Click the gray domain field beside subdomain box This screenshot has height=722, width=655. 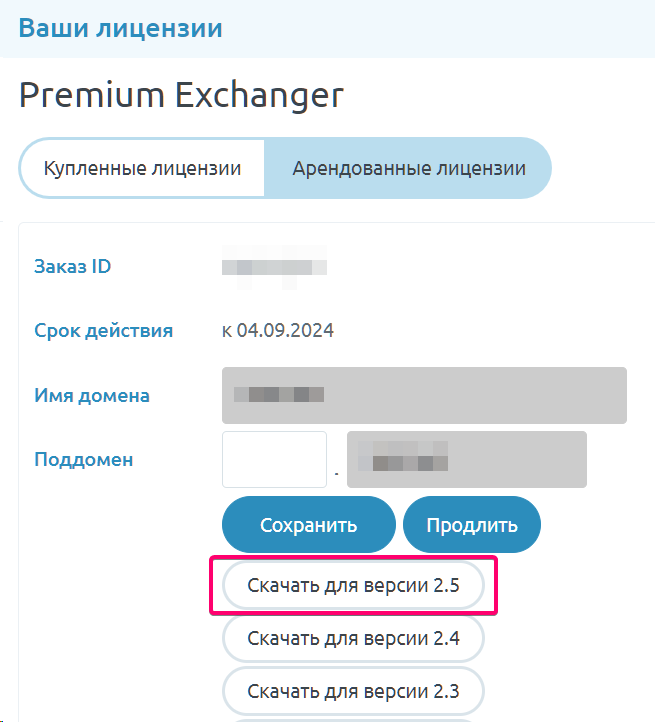[x=466, y=460]
